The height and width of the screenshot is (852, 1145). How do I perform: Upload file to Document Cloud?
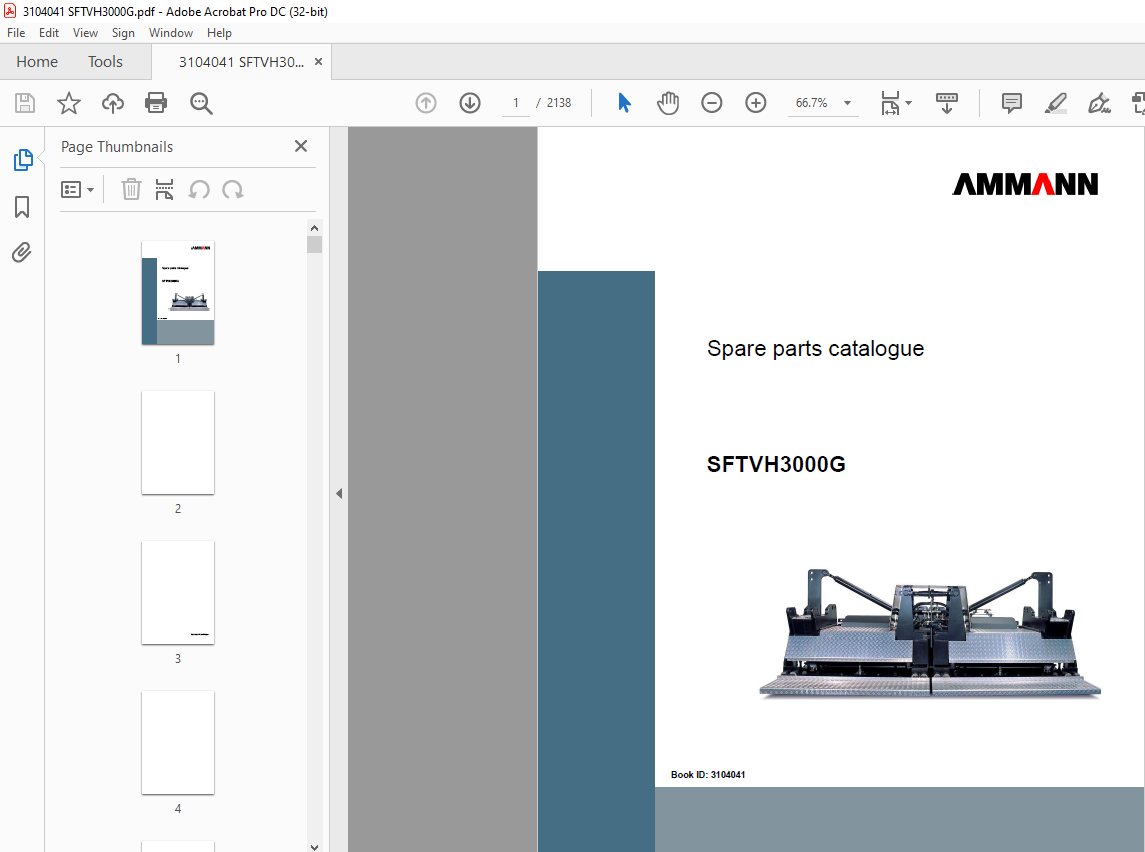click(x=112, y=103)
